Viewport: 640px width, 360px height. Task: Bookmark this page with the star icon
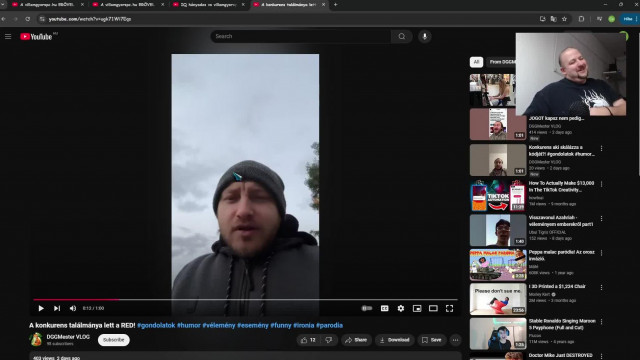point(564,19)
